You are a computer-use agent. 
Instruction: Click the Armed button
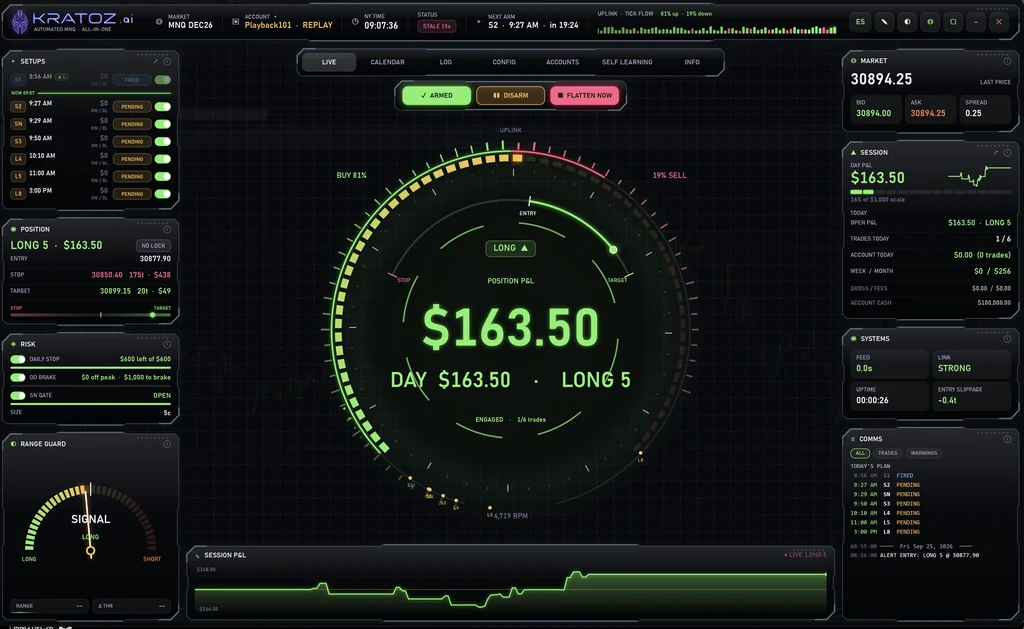coord(436,95)
